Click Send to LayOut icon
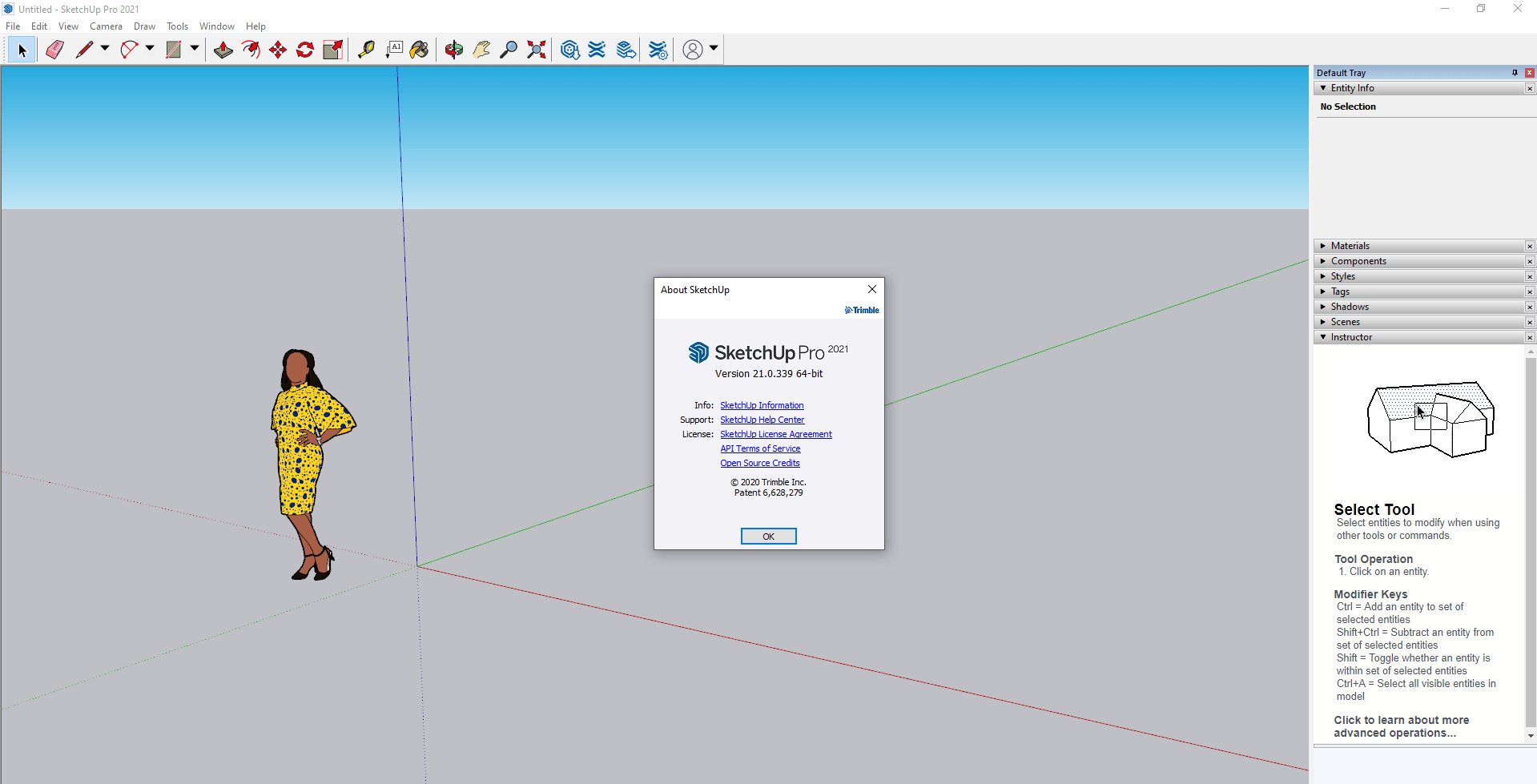Screen dimensions: 1537x784 click(626, 50)
